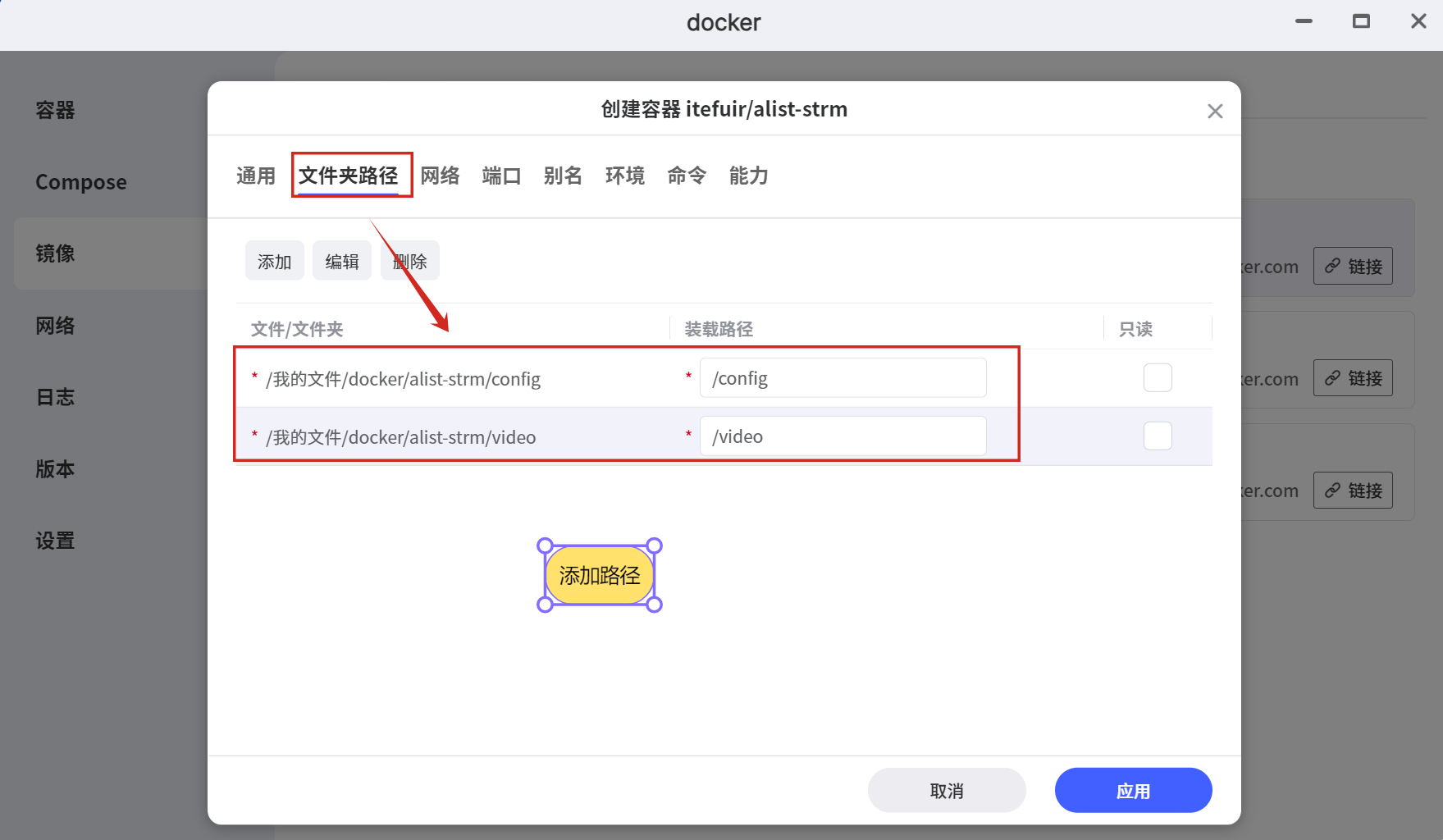Click the blue 应用 button
The height and width of the screenshot is (840, 1443).
1133,791
